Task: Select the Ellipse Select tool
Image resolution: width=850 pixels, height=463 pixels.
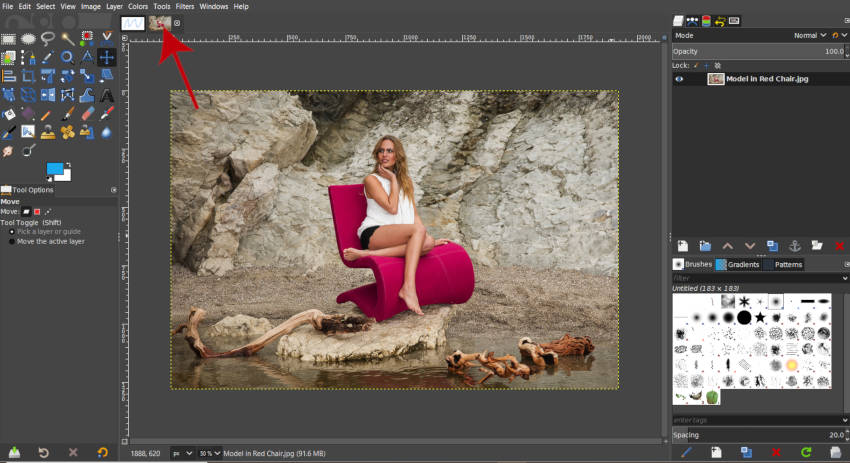Action: pyautogui.click(x=29, y=39)
